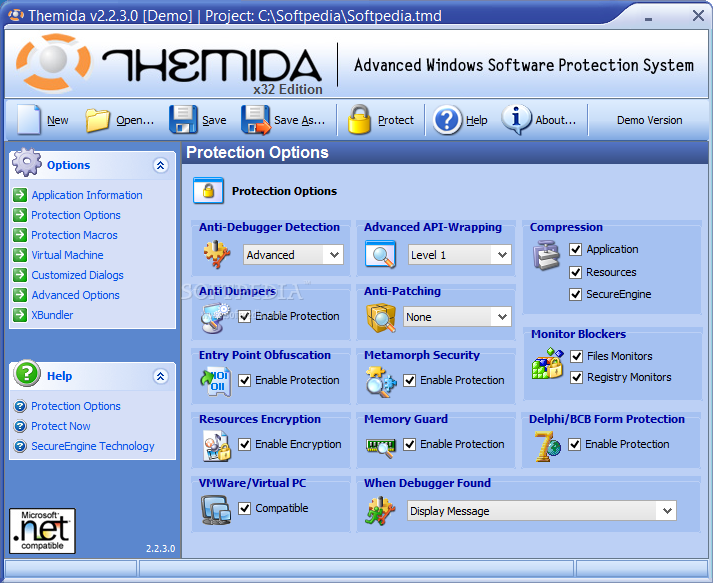713x583 pixels.
Task: Open Anti-Patching None dropdown
Action: coord(457,317)
